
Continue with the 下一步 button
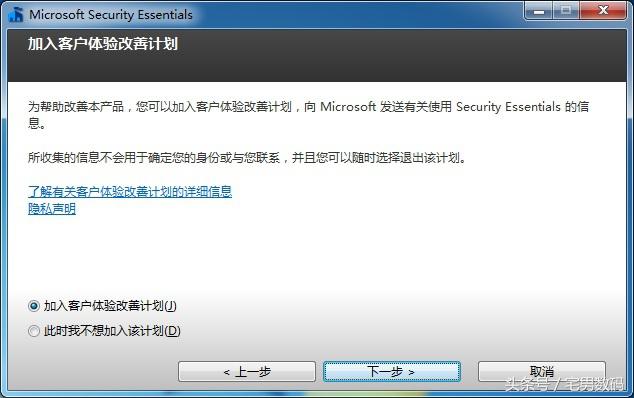click(x=391, y=371)
